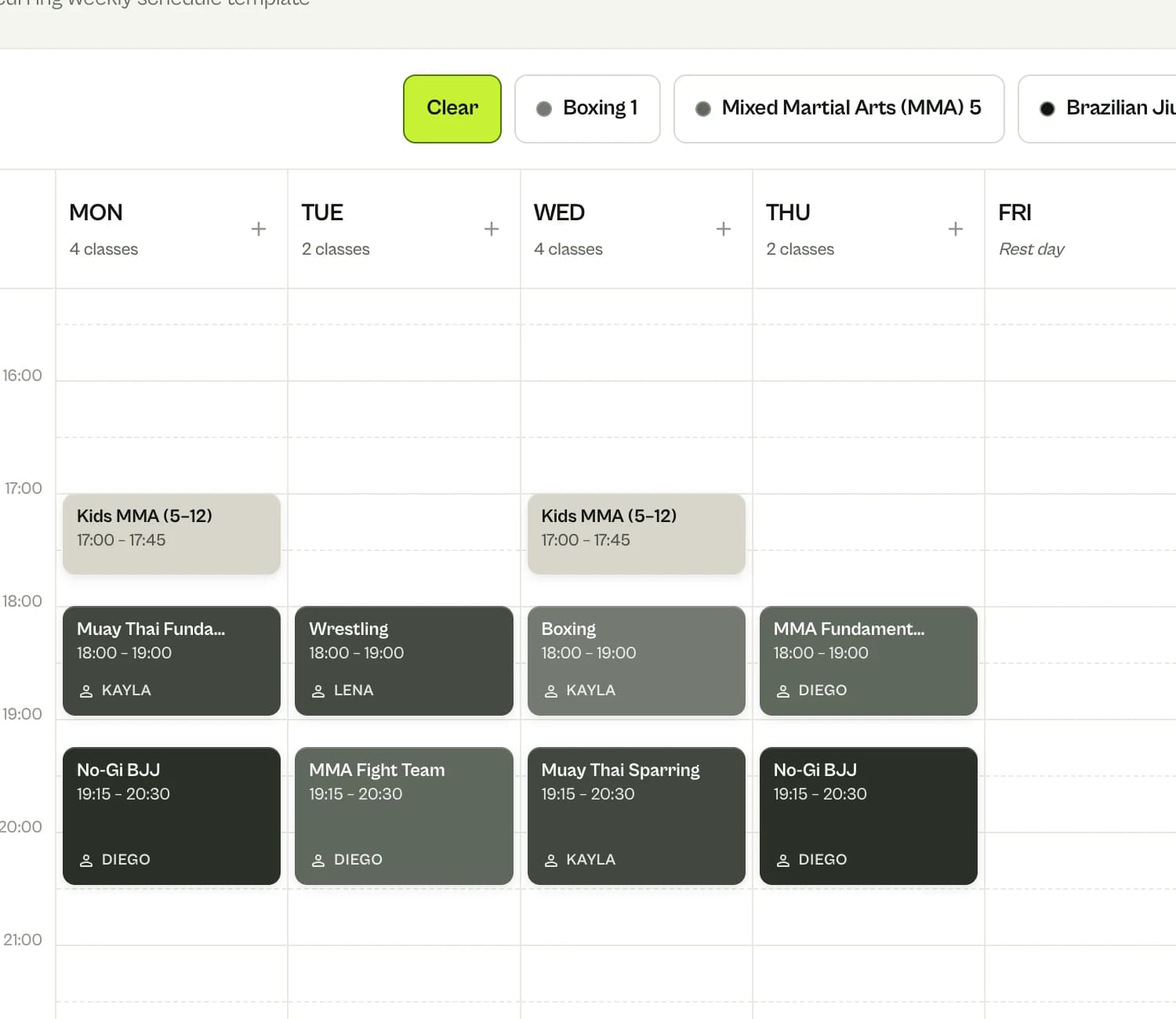Open MMA Fundamentals class on Thursday
1176x1019 pixels.
click(869, 661)
